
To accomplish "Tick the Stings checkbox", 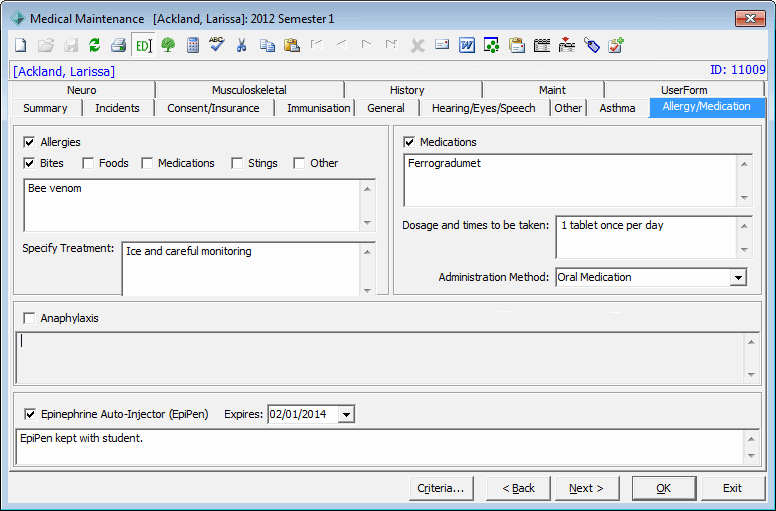I will tap(237, 163).
